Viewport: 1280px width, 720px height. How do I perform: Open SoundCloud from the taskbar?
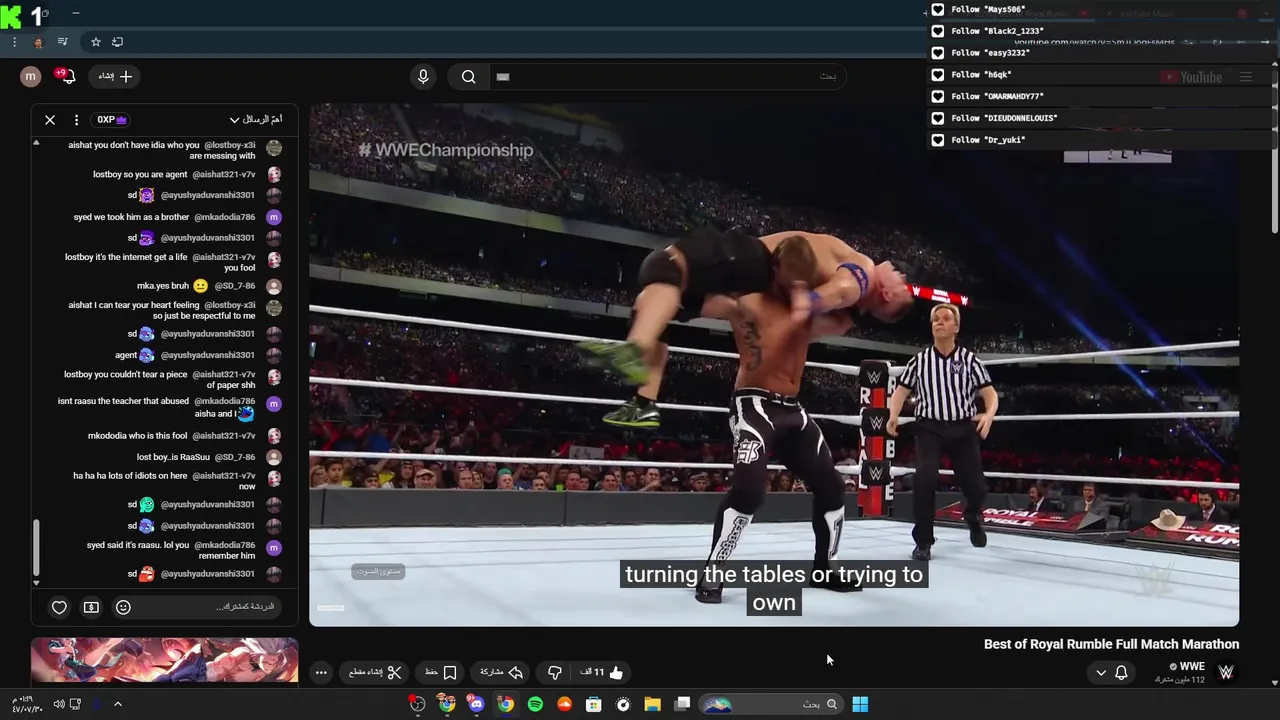(x=564, y=704)
